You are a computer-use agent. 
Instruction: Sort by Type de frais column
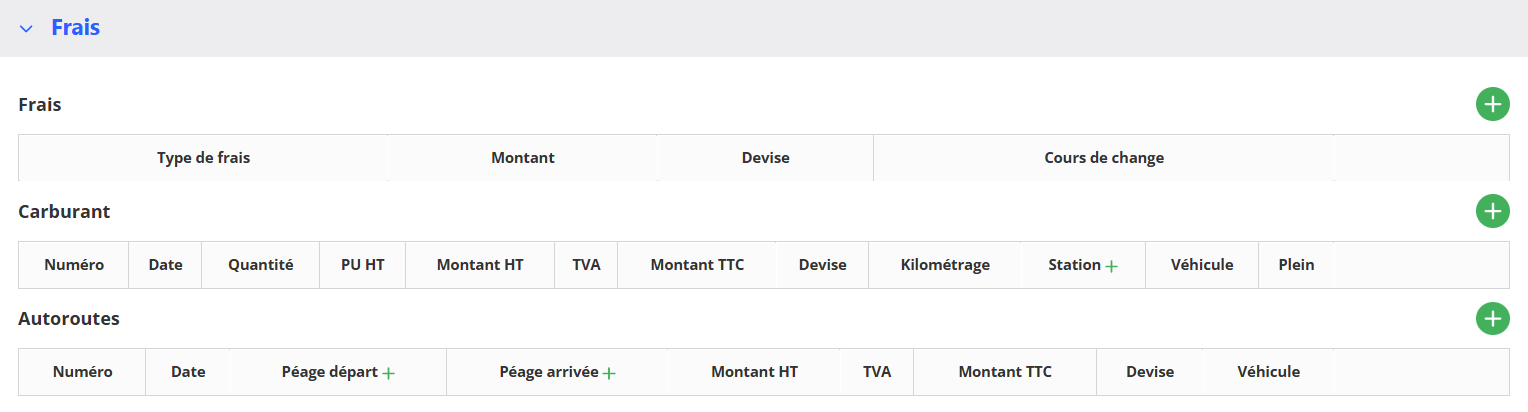[x=203, y=158]
